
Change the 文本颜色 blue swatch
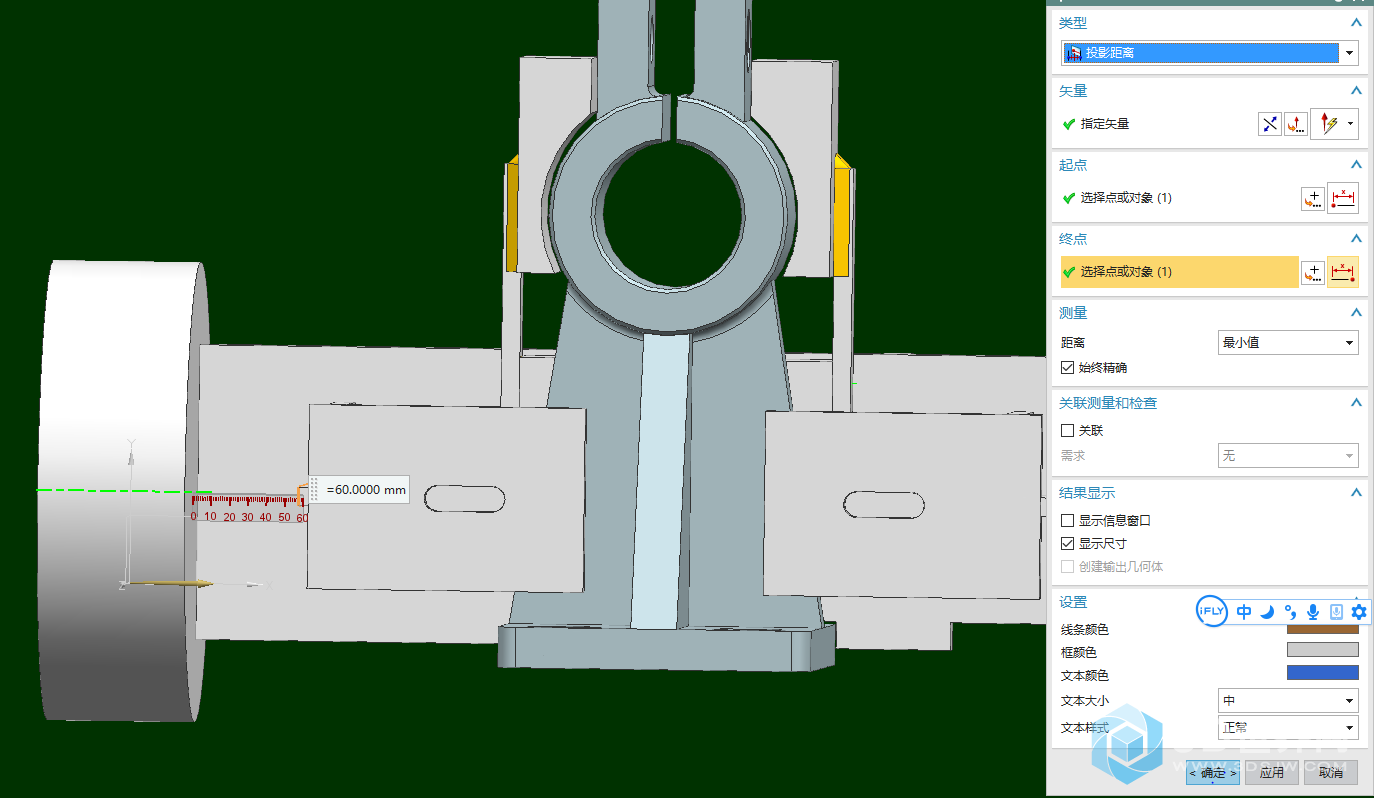click(1322, 673)
